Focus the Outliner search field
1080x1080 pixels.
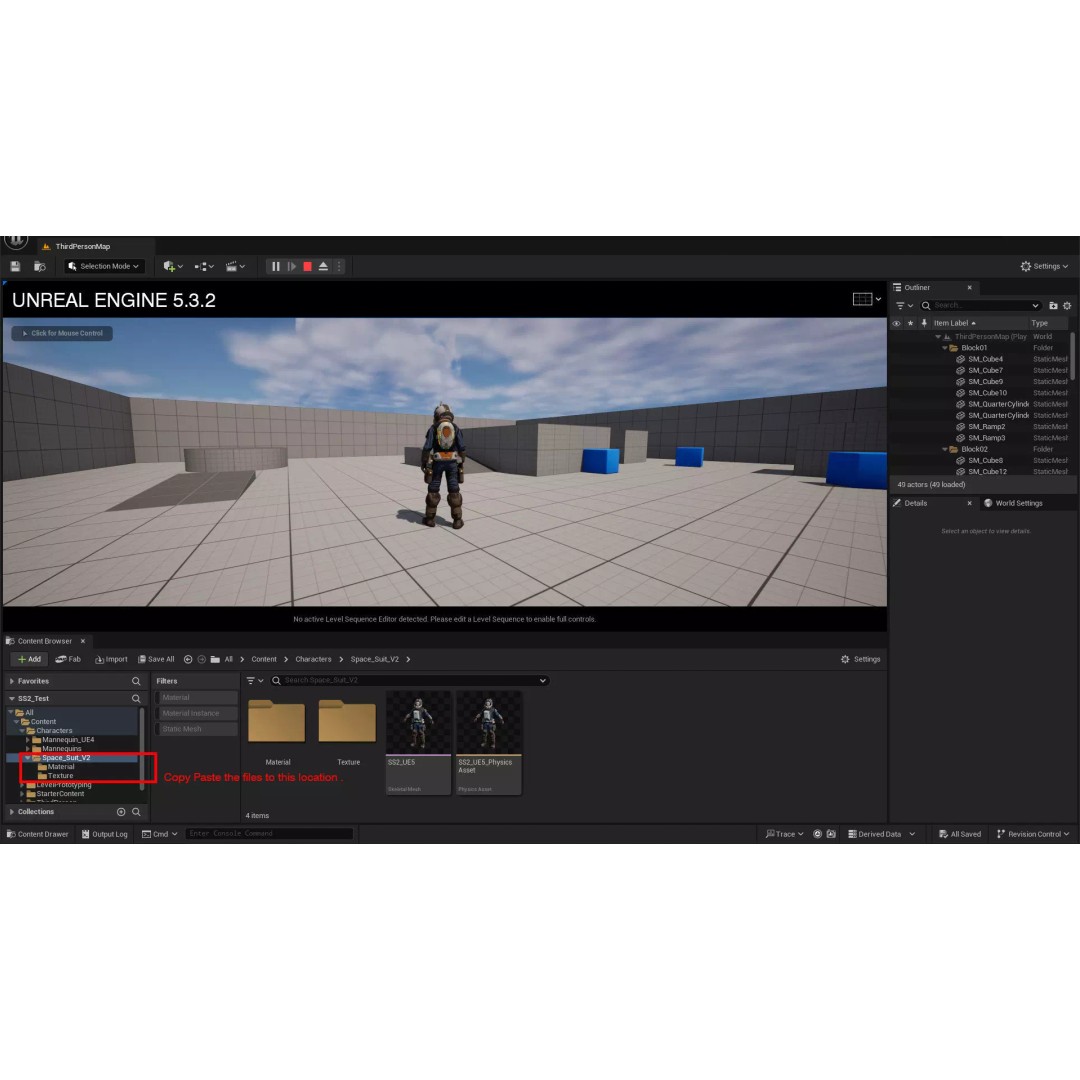tap(980, 305)
